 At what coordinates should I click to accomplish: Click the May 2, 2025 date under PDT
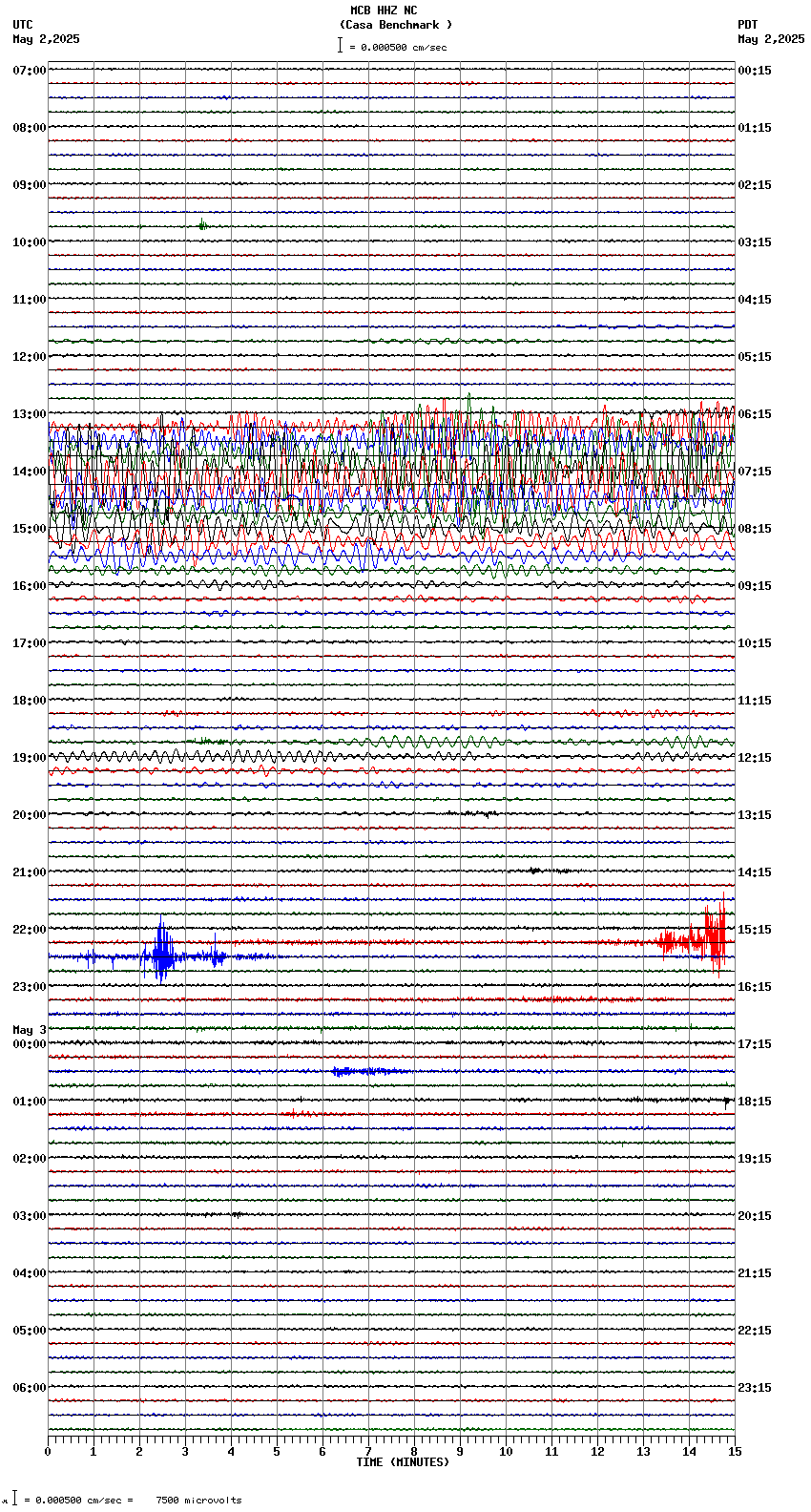click(x=771, y=39)
